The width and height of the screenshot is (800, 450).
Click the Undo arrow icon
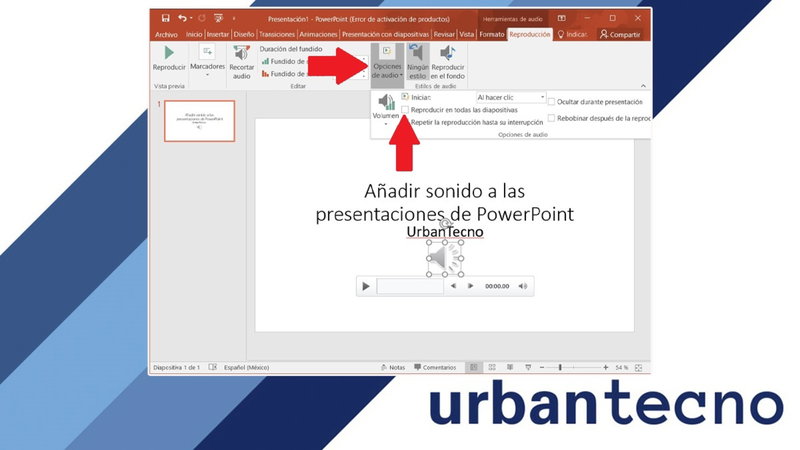(182, 18)
